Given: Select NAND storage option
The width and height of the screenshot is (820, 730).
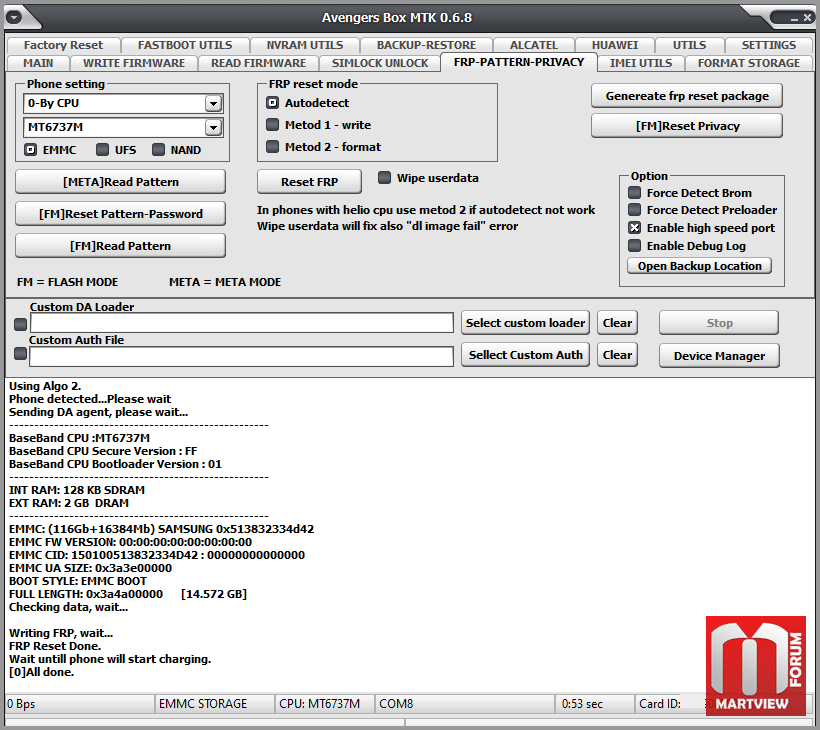Looking at the screenshot, I should (158, 150).
